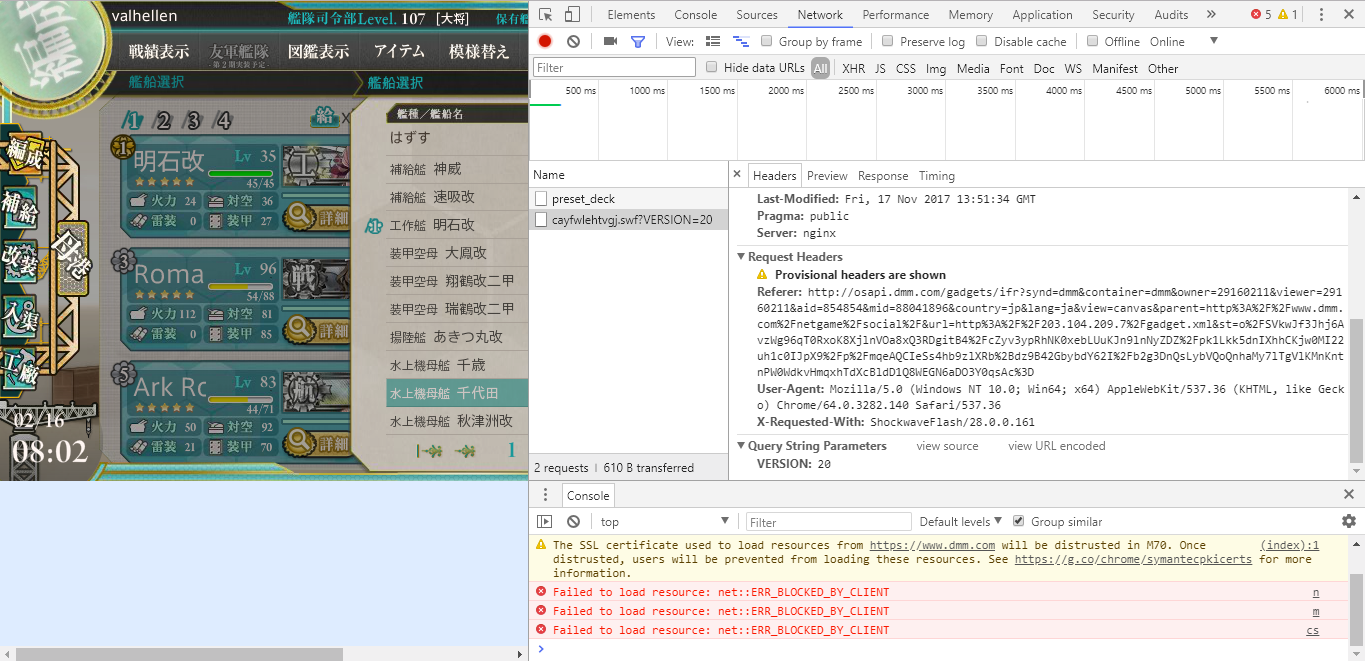Toggle device toolbar icon
The width and height of the screenshot is (1365, 661).
[x=572, y=15]
